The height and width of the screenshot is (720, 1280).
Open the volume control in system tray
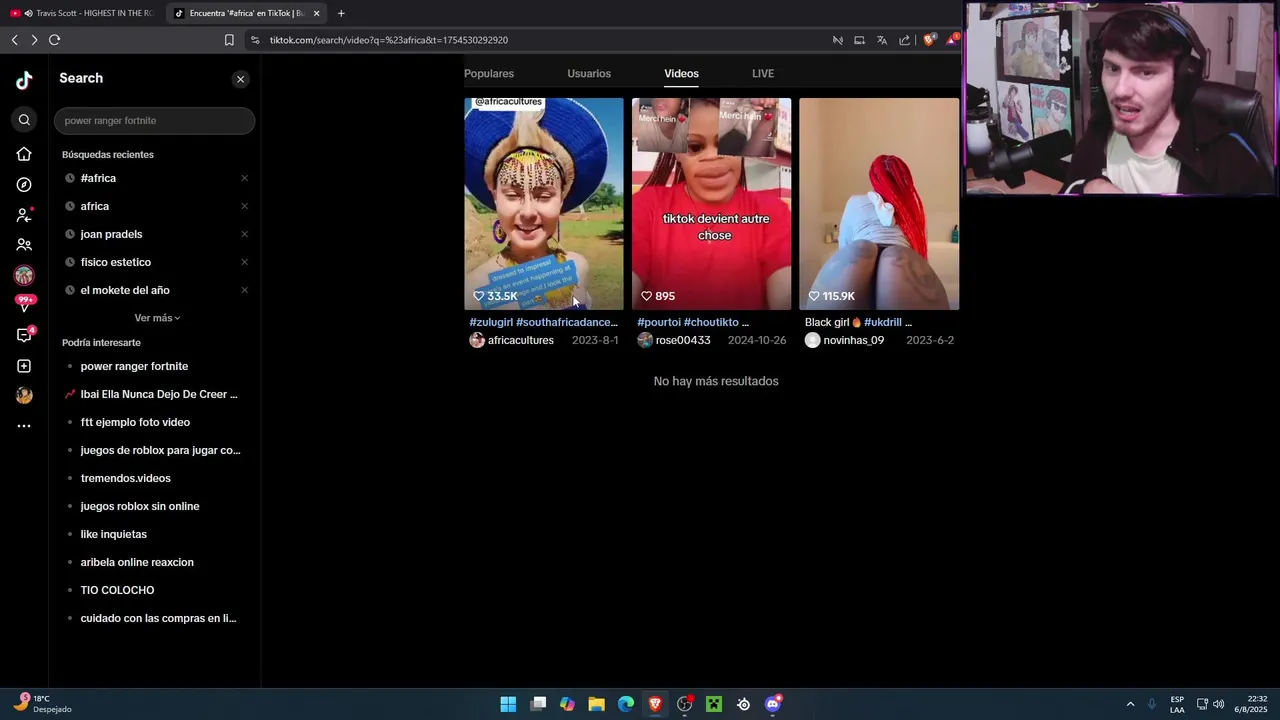point(1218,704)
